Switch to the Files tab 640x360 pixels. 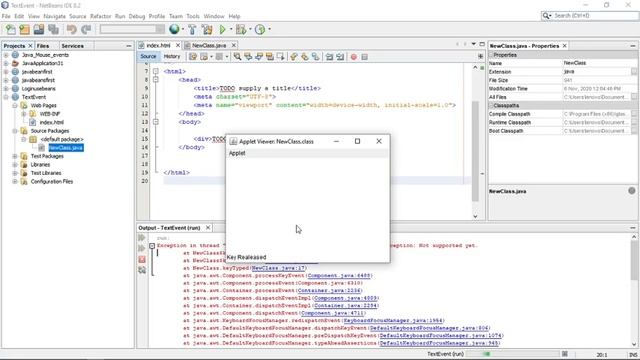(x=42, y=46)
